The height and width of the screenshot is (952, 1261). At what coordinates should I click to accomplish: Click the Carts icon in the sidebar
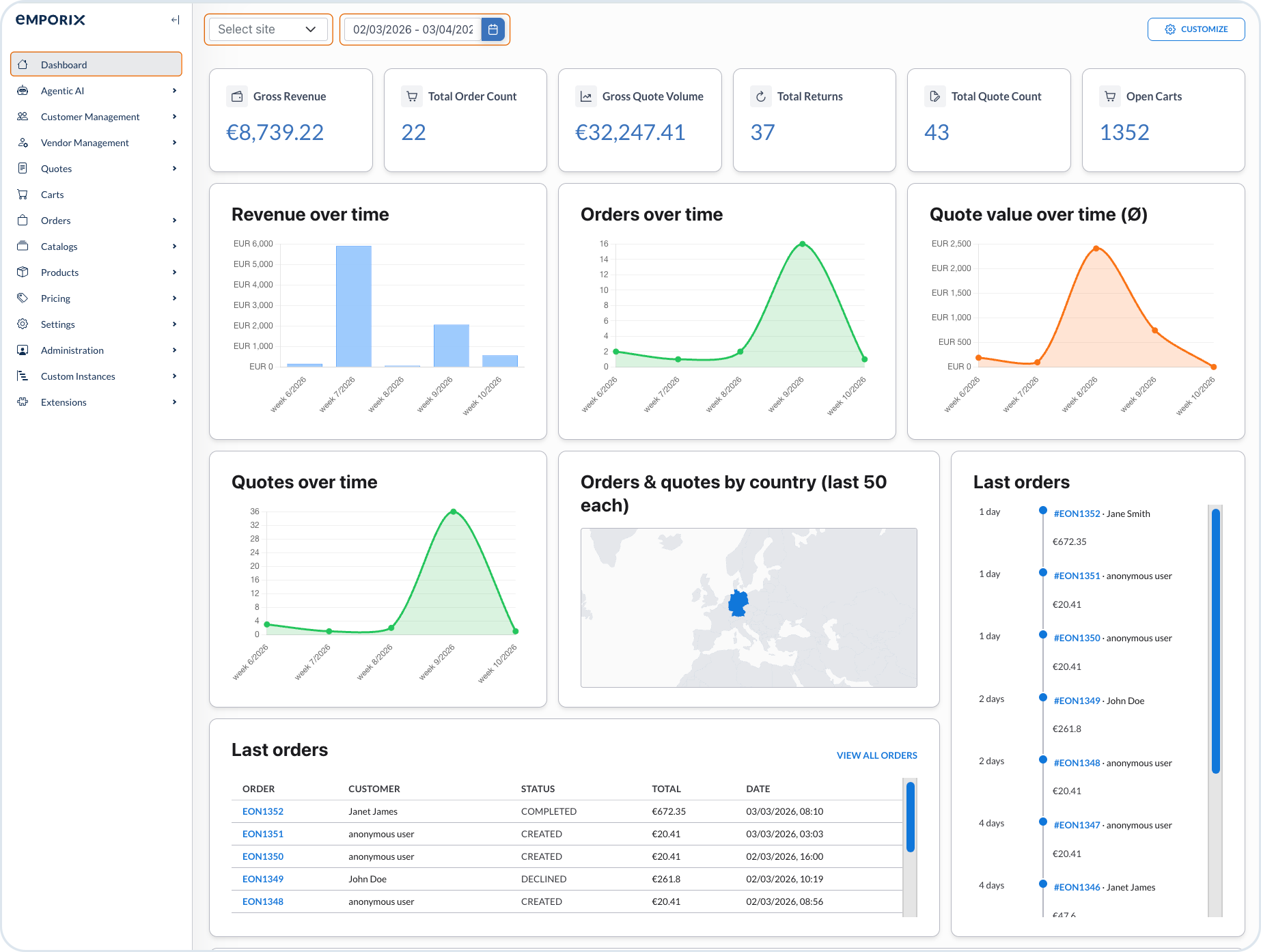(23, 195)
